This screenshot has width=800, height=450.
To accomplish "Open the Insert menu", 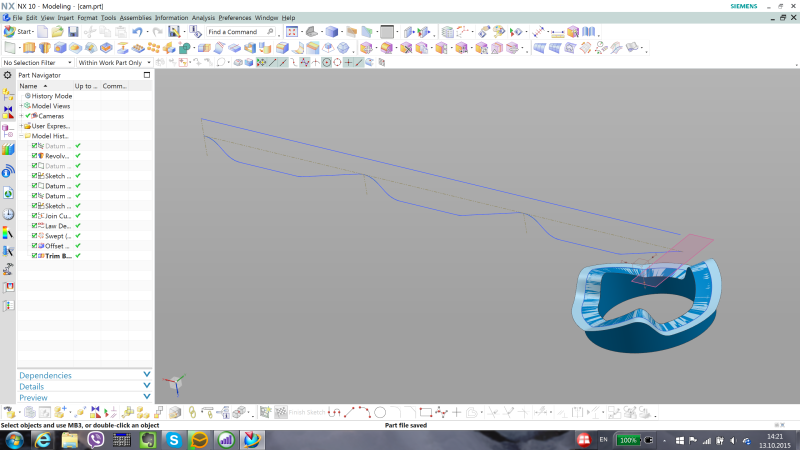I will [65, 17].
